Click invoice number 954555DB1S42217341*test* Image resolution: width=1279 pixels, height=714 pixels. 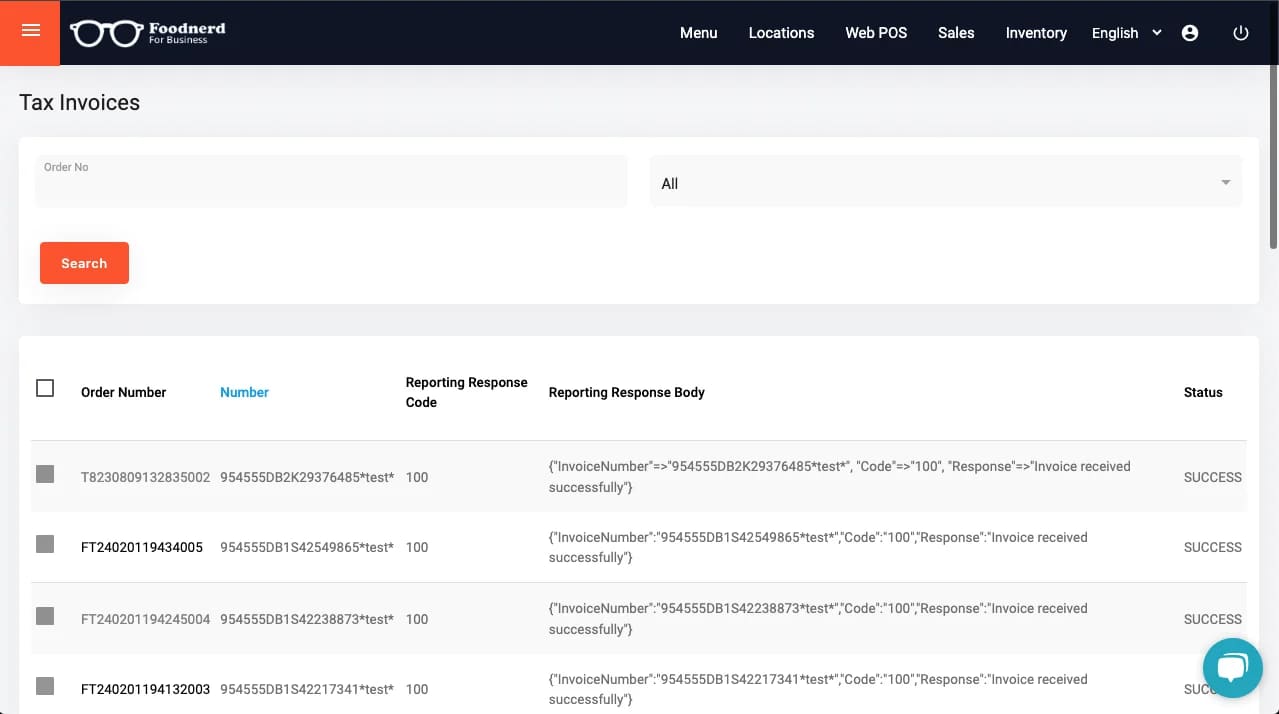tap(307, 689)
